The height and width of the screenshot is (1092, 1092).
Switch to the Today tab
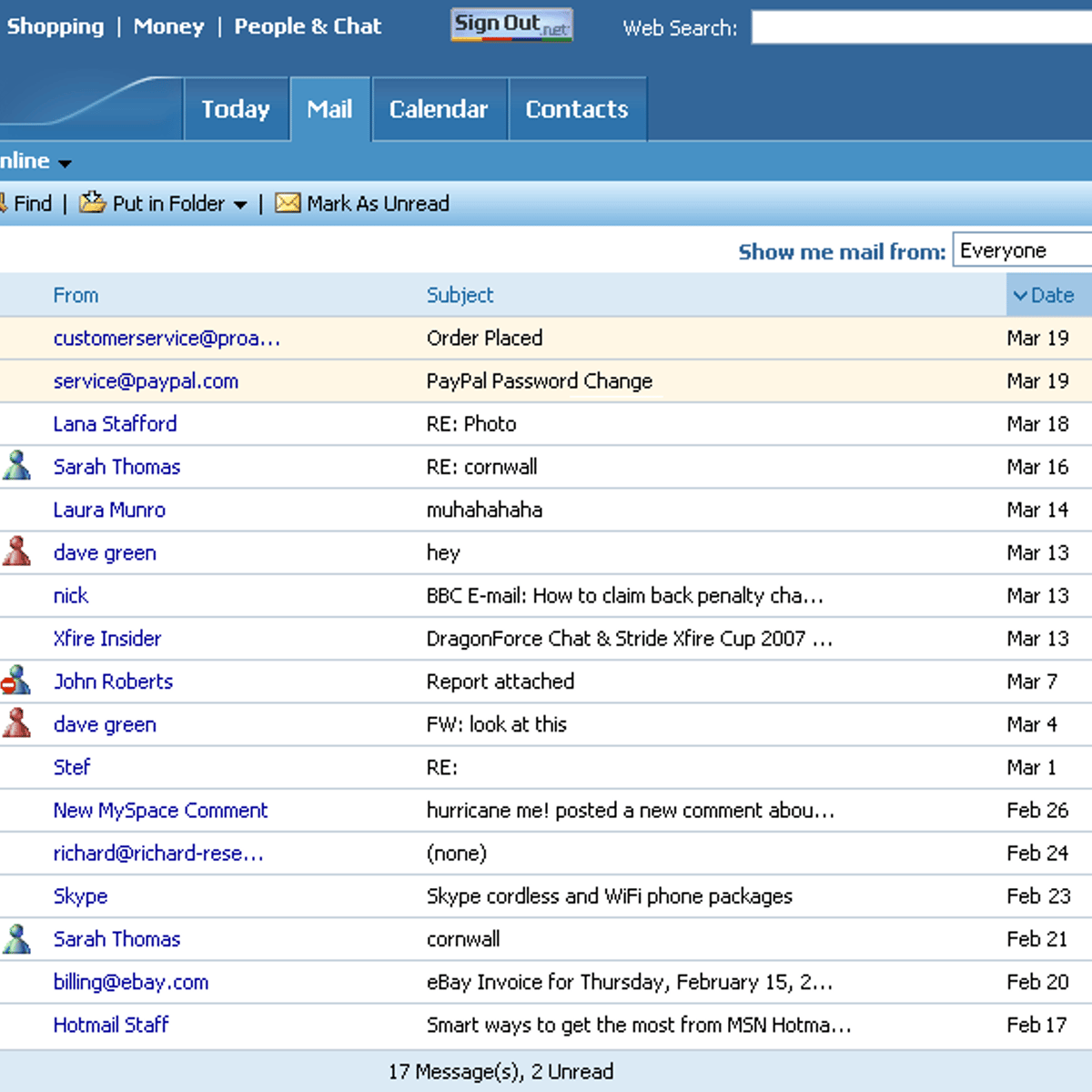pos(236,109)
